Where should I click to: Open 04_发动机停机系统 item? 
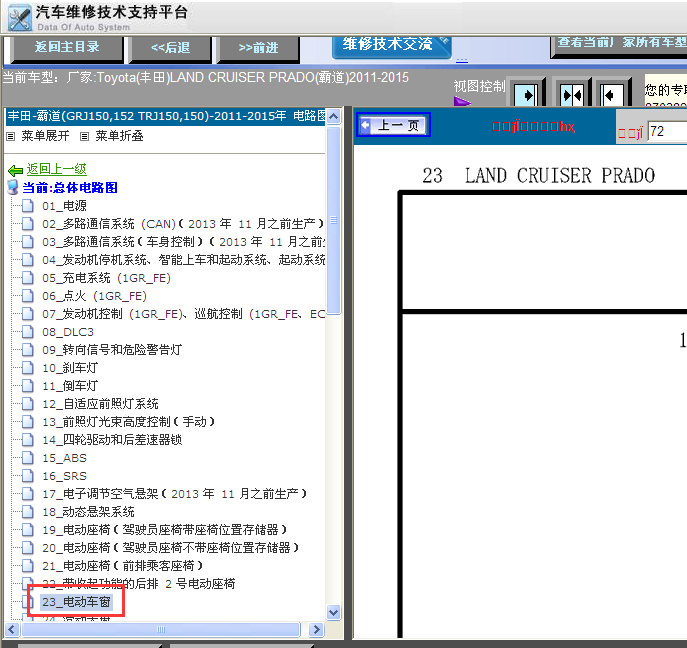click(x=183, y=260)
